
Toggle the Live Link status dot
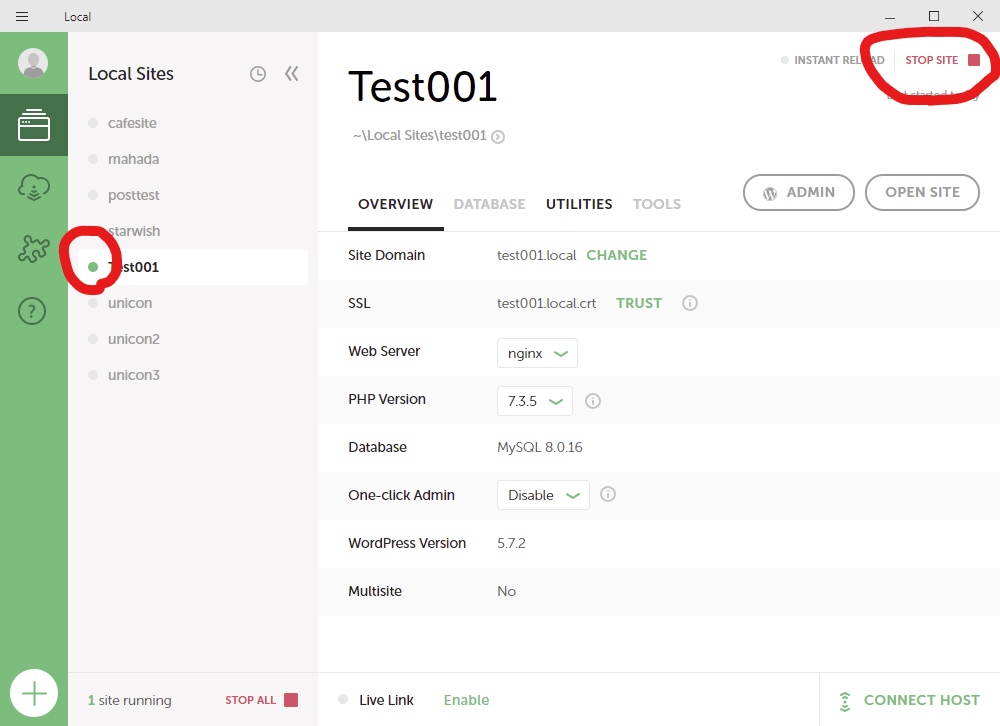[343, 699]
